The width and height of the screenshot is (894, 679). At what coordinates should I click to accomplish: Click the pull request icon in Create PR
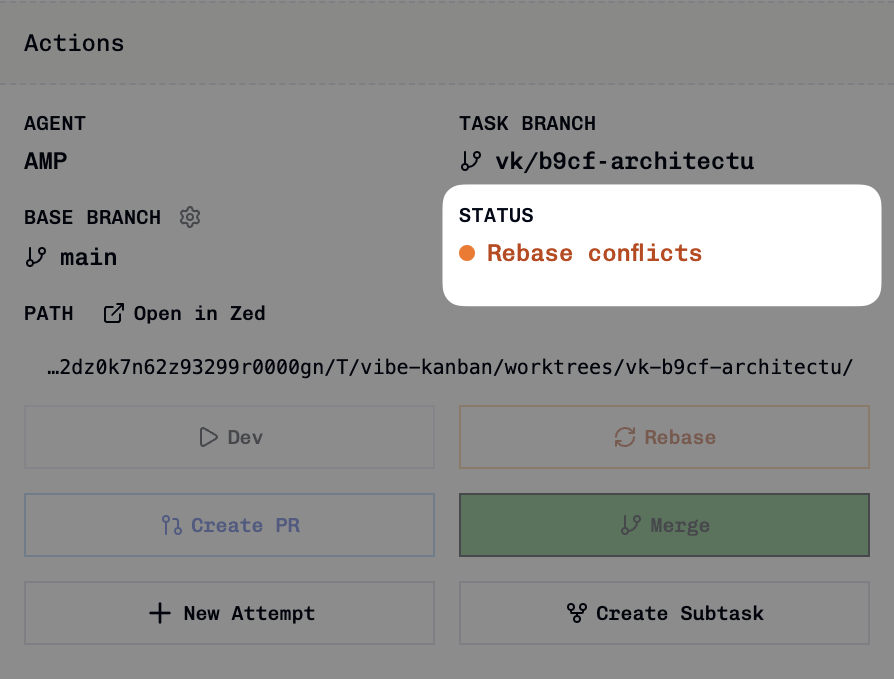pyautogui.click(x=172, y=525)
